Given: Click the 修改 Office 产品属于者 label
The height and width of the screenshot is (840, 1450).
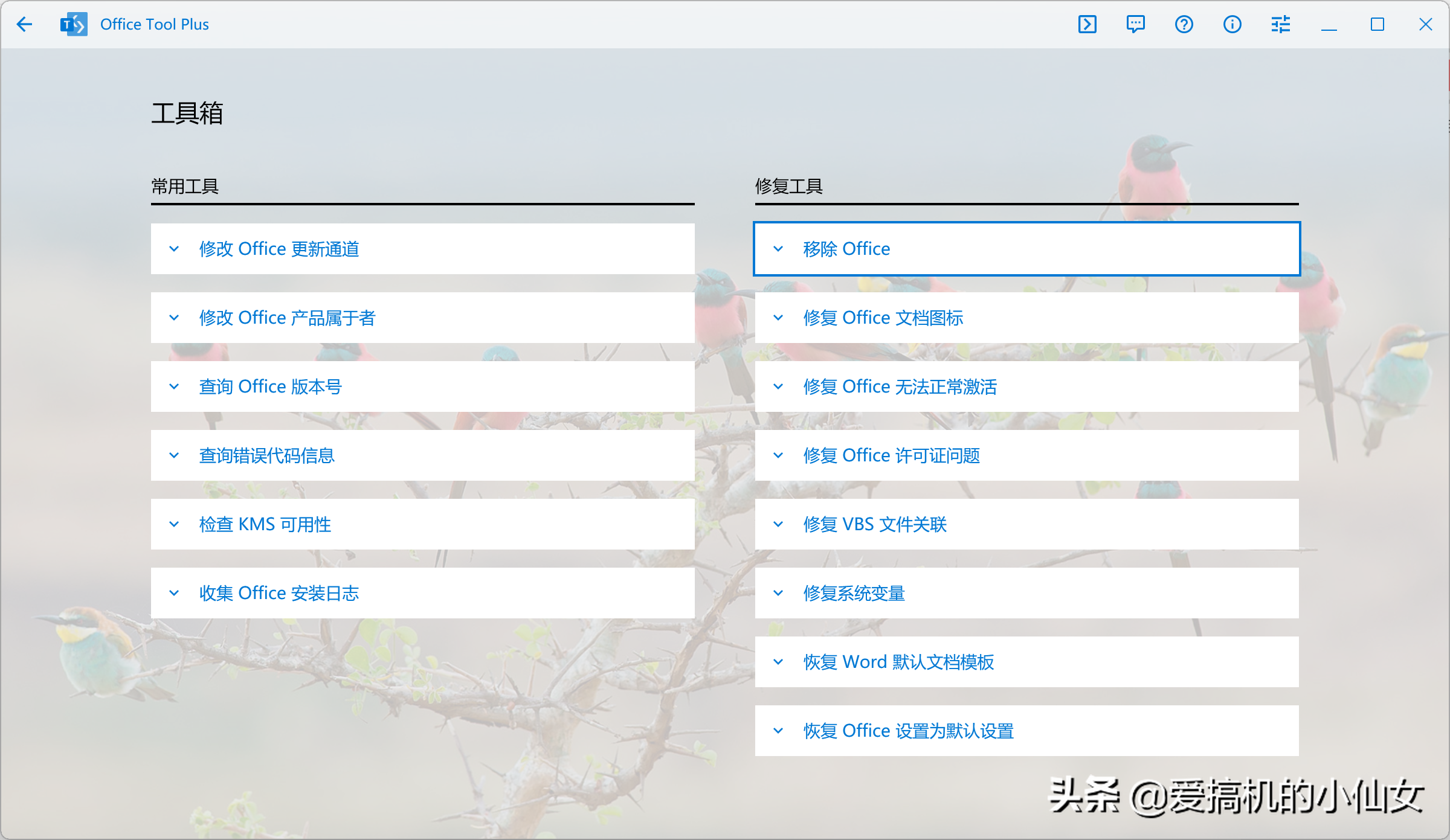Looking at the screenshot, I should tap(288, 318).
